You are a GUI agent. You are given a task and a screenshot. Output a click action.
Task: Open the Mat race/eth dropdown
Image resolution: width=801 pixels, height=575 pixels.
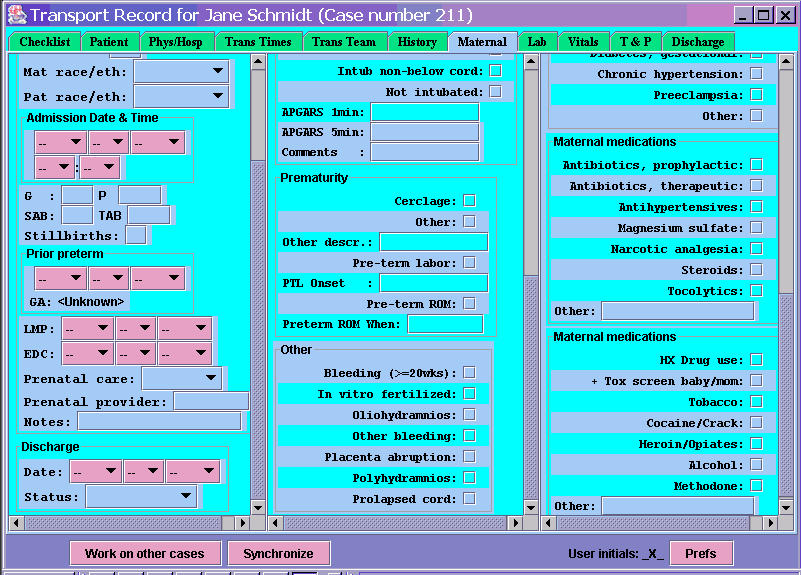point(181,72)
